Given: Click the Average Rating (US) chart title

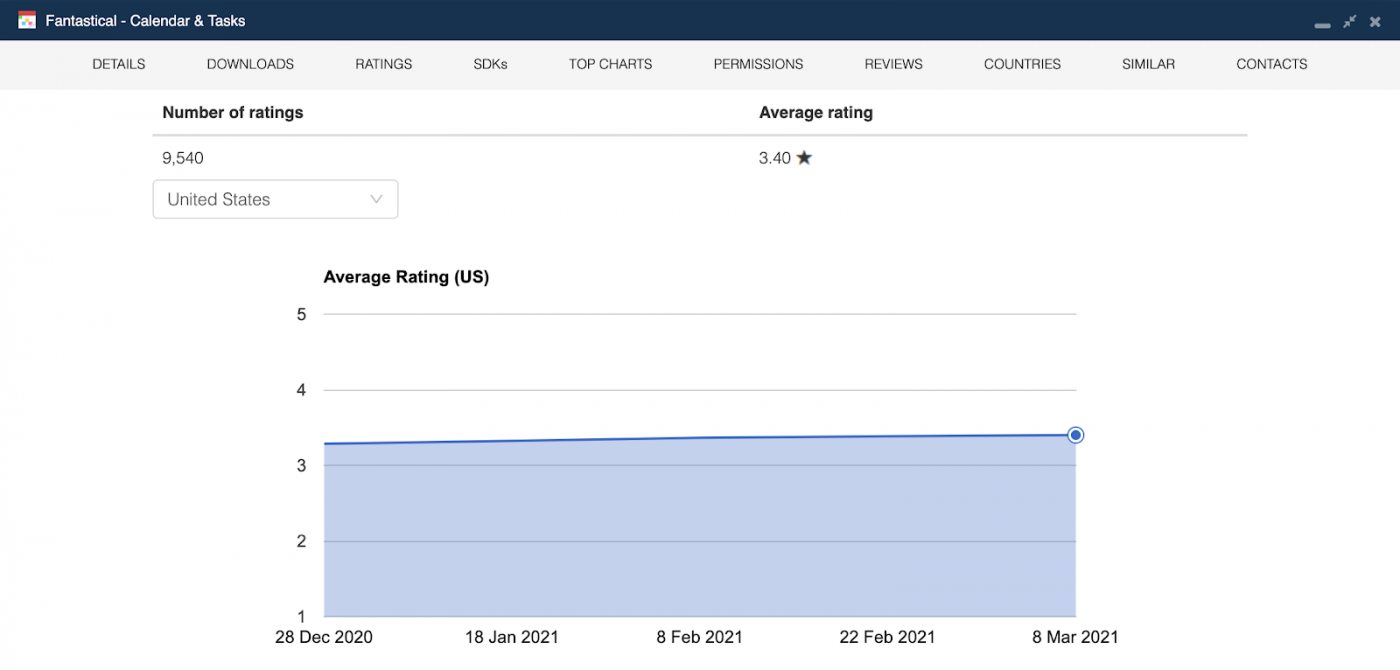Looking at the screenshot, I should coord(406,277).
